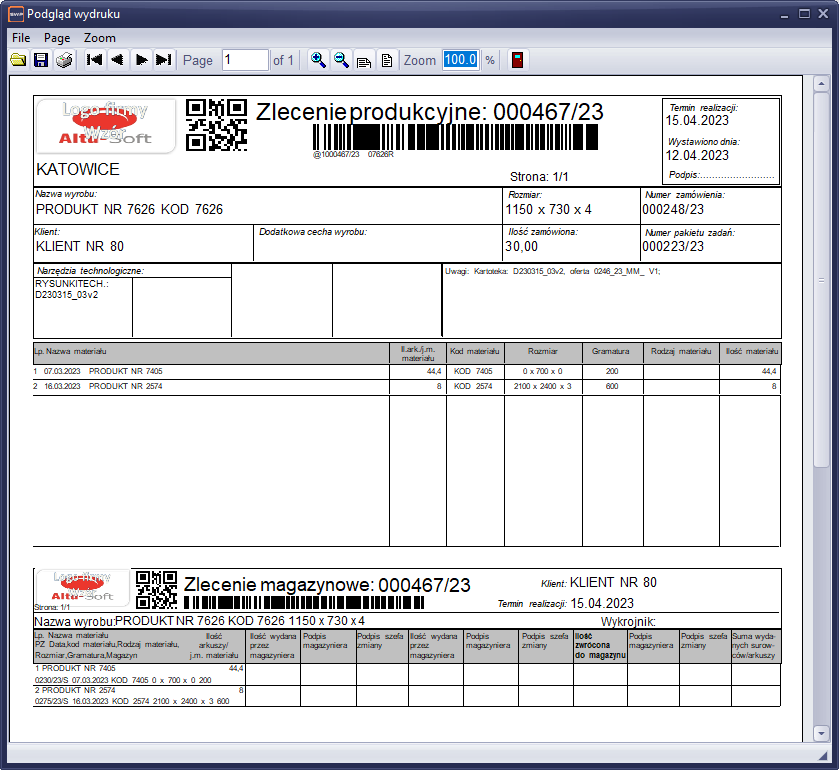Fit page width view icon

coord(364,60)
